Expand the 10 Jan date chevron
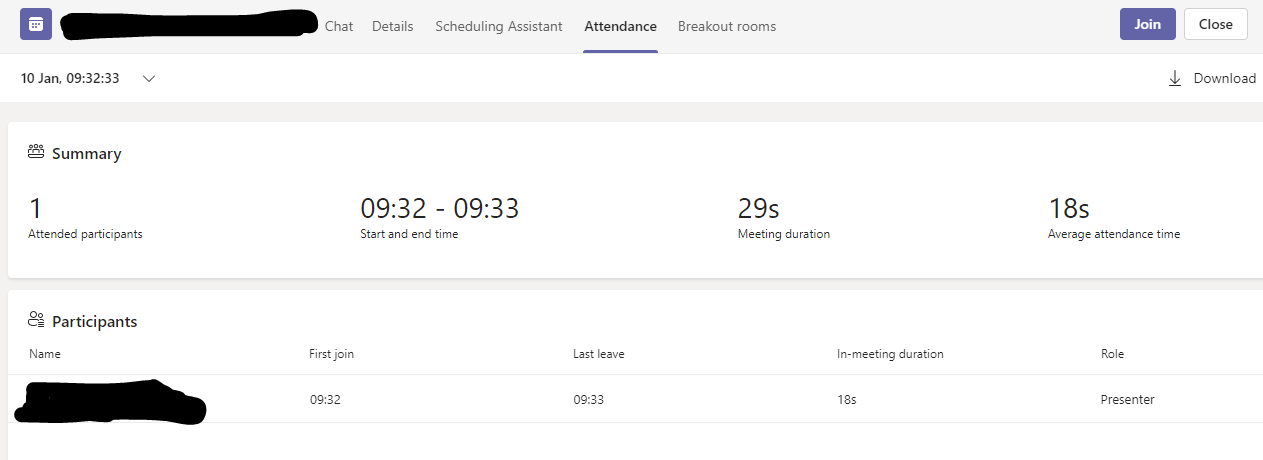The width and height of the screenshot is (1263, 460). (149, 79)
